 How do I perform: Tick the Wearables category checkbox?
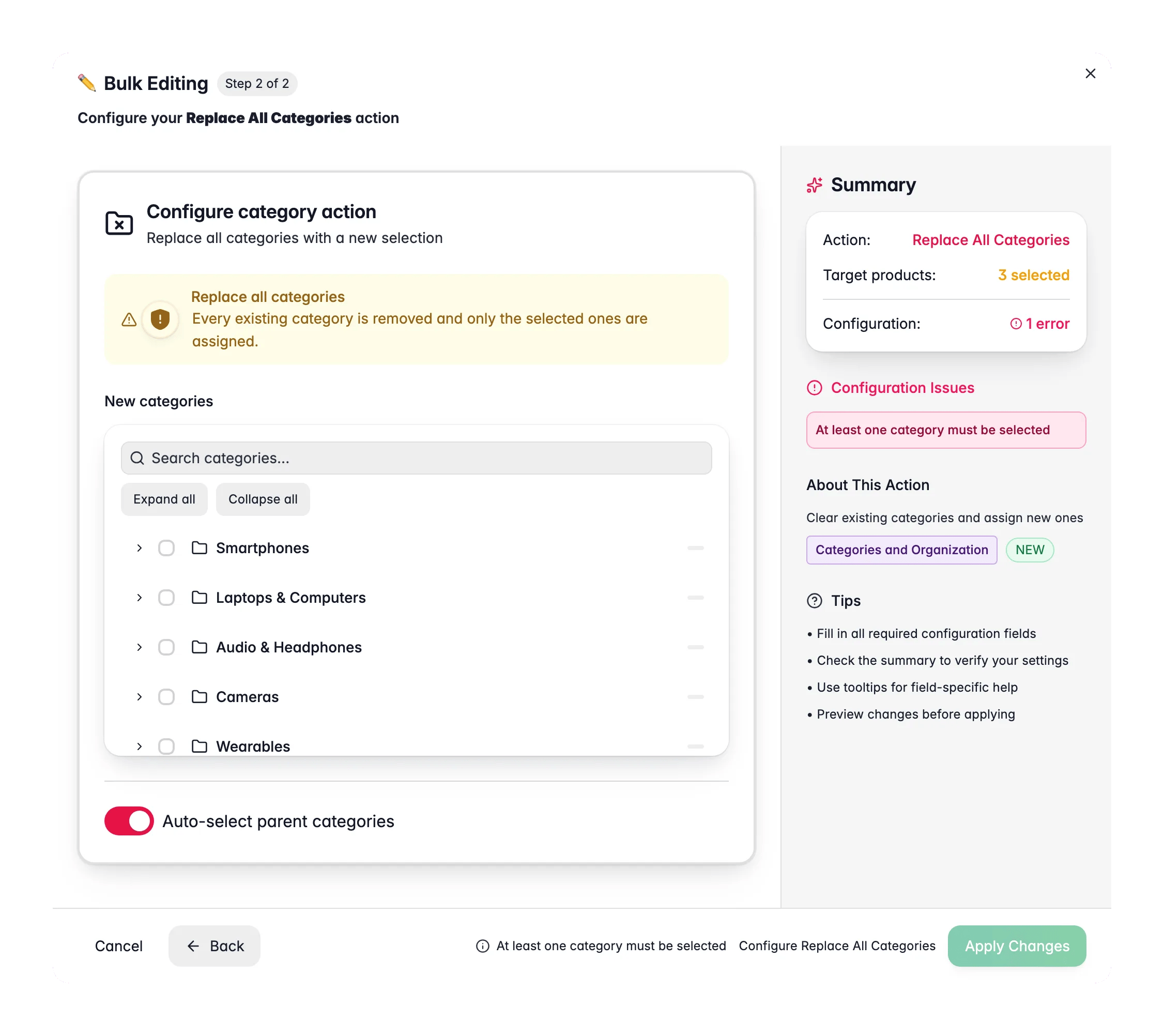tap(166, 746)
